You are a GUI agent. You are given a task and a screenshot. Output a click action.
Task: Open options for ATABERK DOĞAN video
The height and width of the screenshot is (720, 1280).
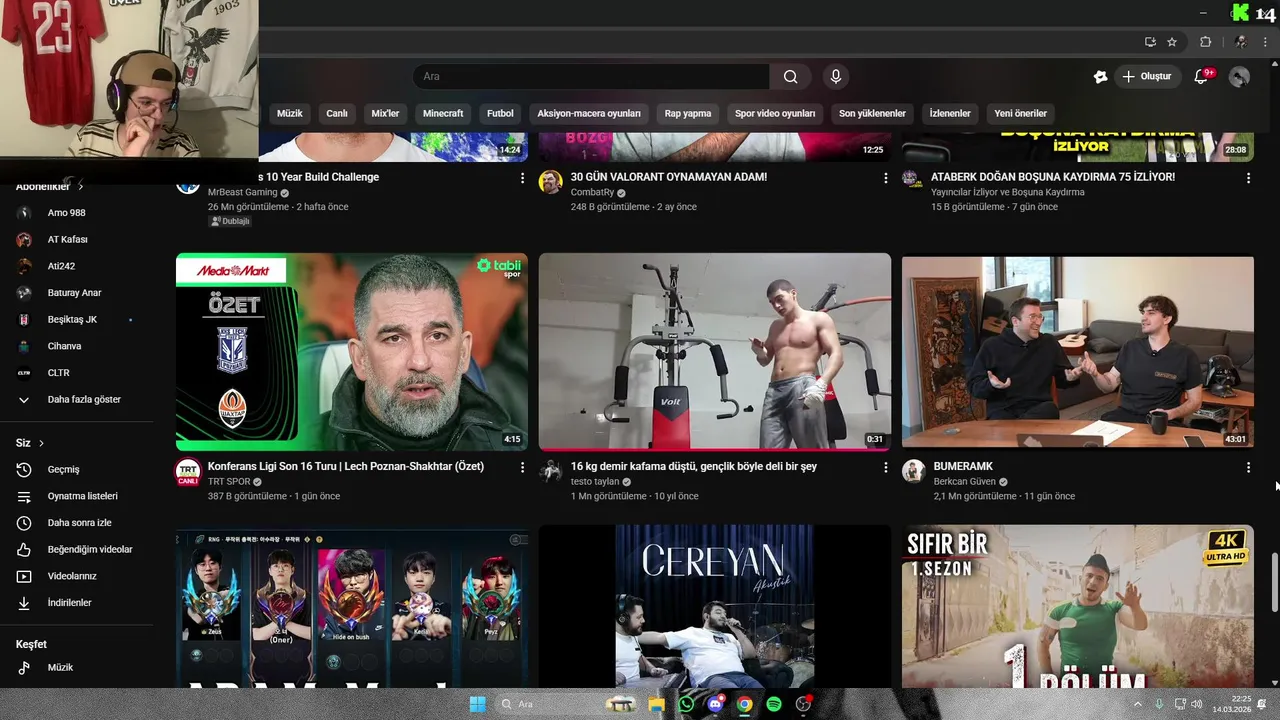coord(1248,178)
